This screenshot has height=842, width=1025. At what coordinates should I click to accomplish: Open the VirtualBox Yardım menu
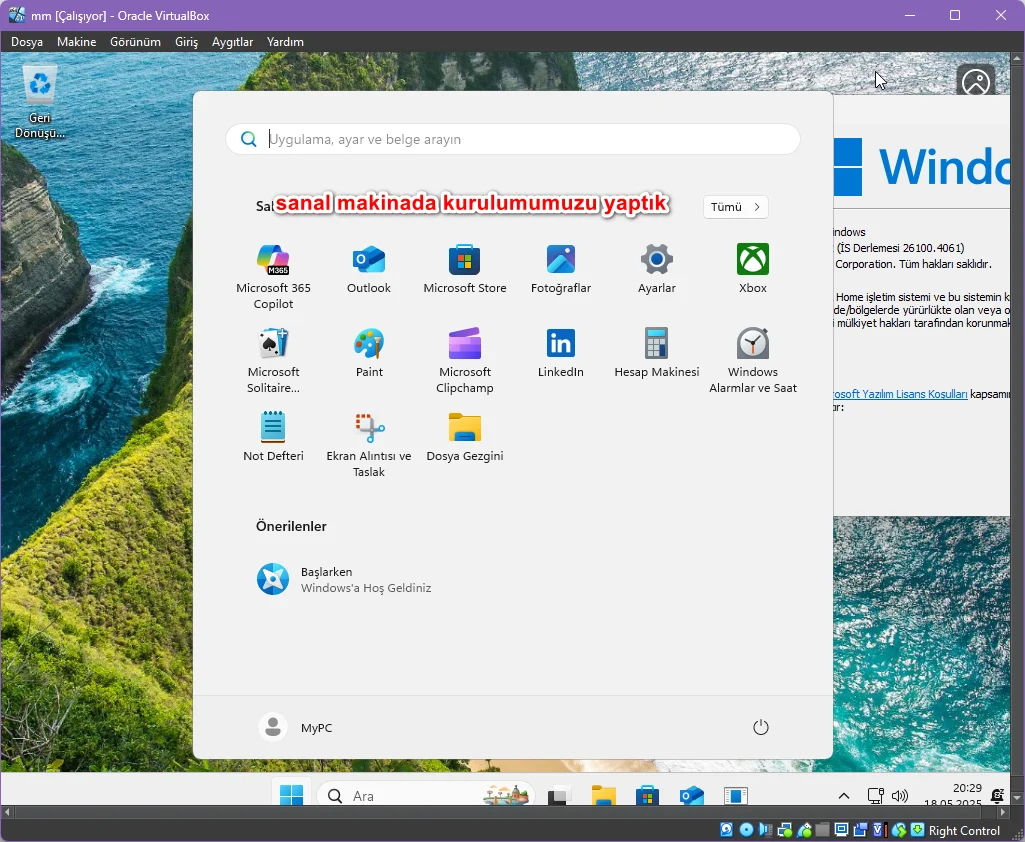(x=285, y=42)
